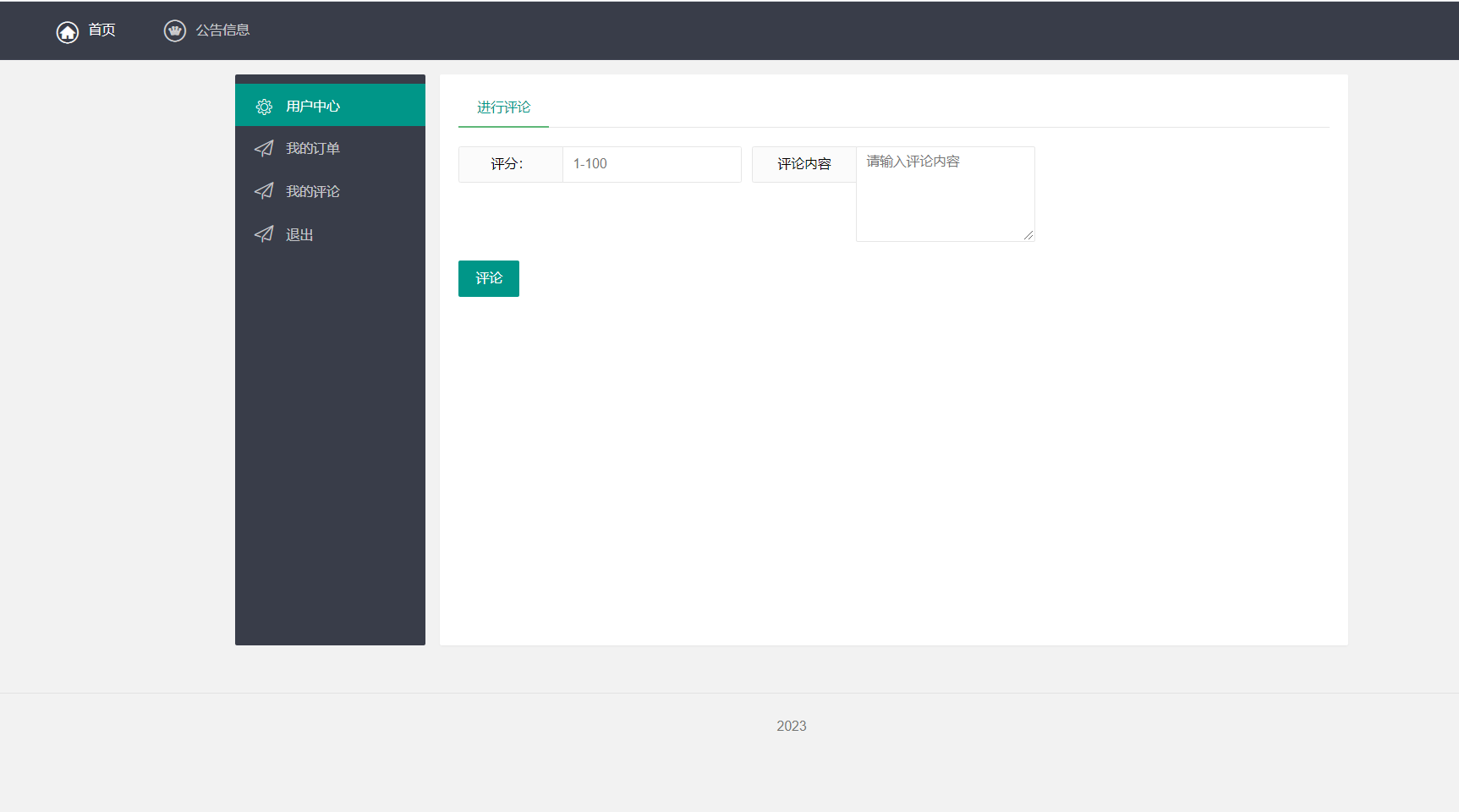1459x812 pixels.
Task: Grab the textarea resize handle corner
Action: (x=1028, y=235)
